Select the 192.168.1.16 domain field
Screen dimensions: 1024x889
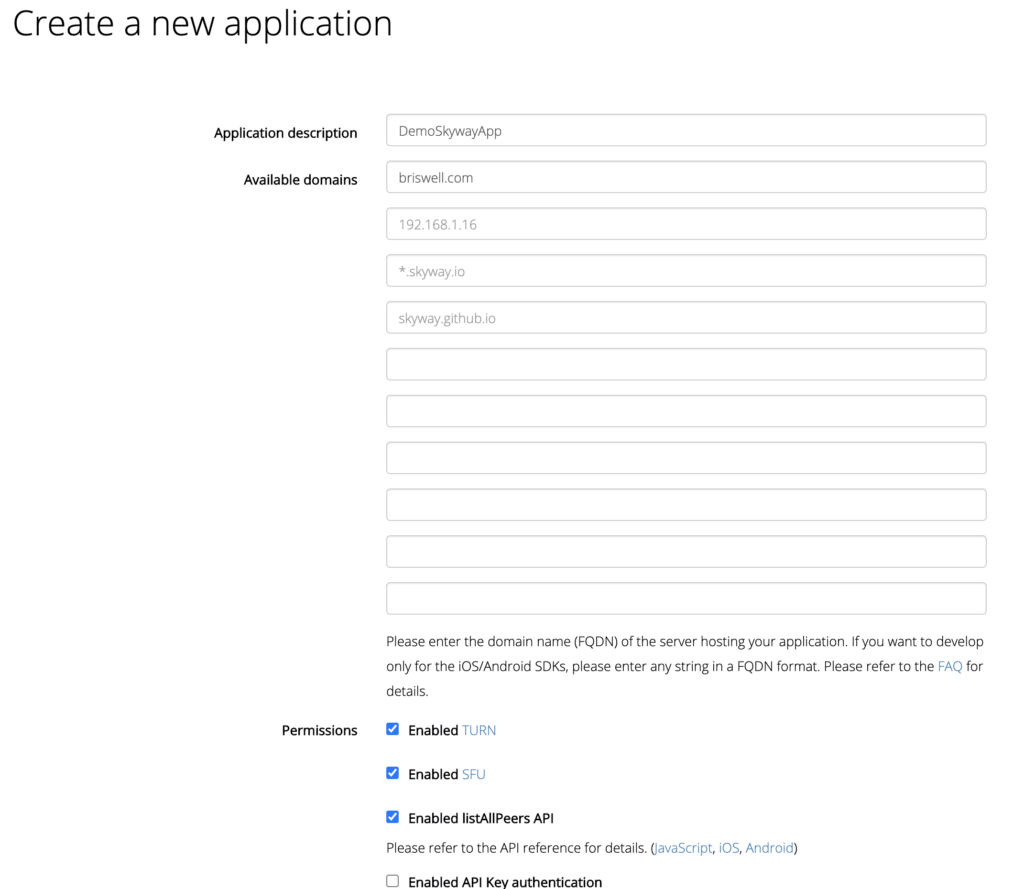(685, 223)
